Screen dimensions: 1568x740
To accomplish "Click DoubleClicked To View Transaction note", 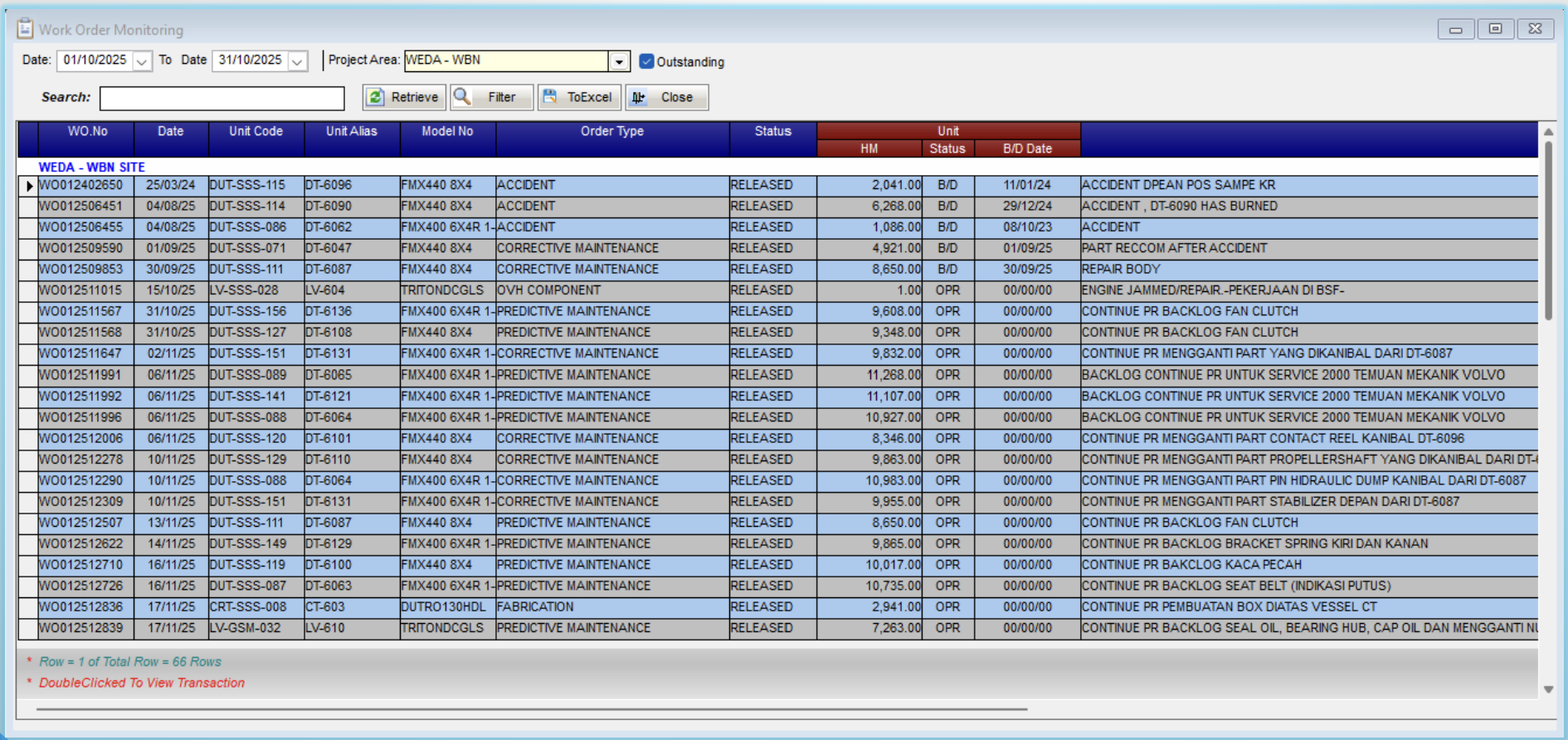I will coord(142,683).
